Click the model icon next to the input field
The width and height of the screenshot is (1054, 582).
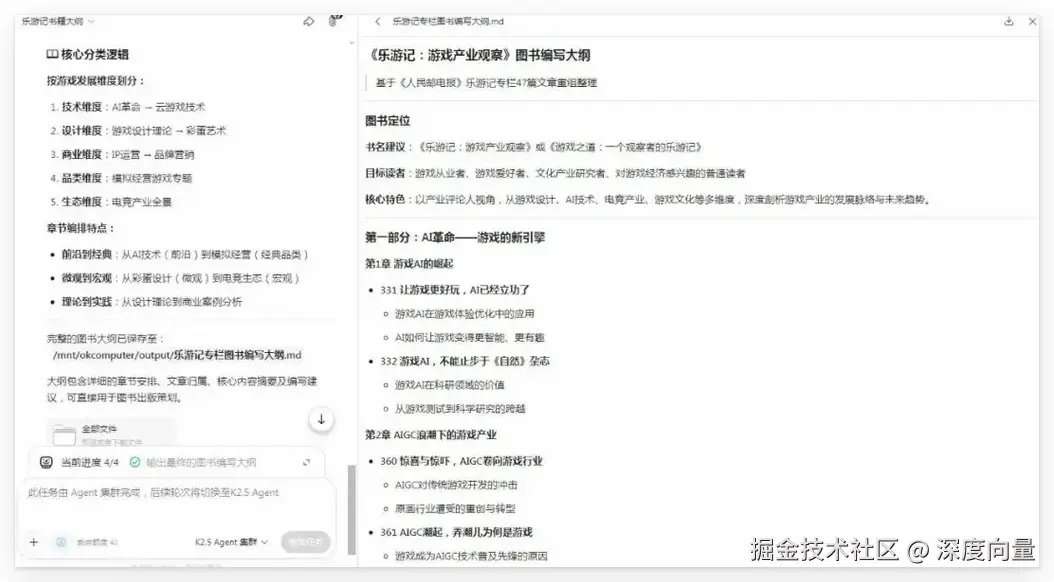(62, 542)
